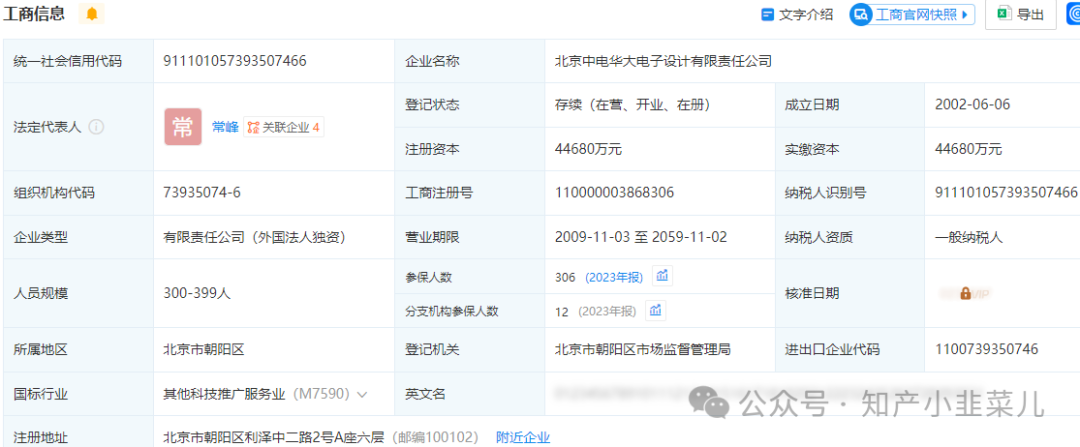Select 纳税人资质 value 一般纳税人

point(968,238)
